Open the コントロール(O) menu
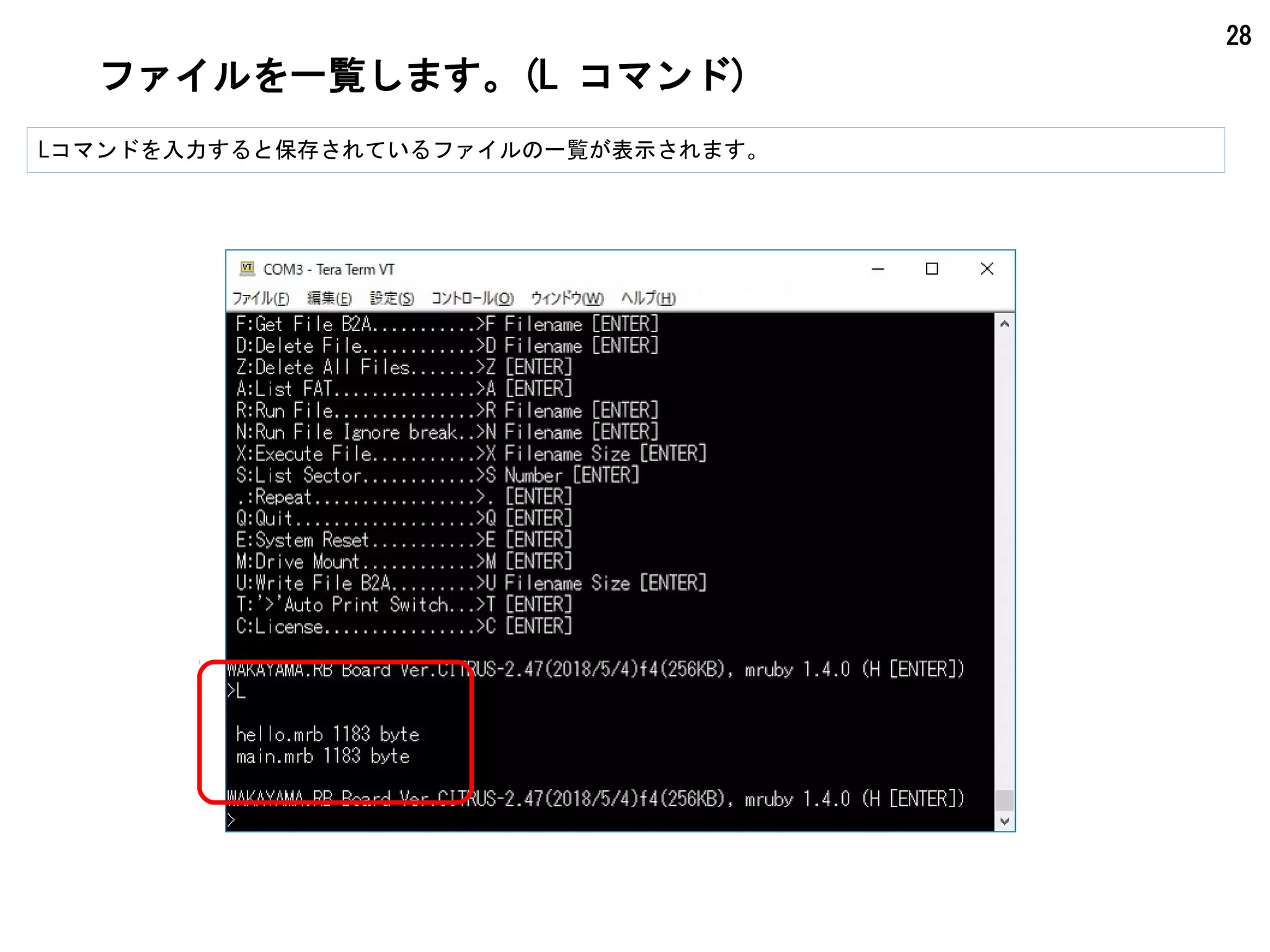This screenshot has height=952, width=1270. pyautogui.click(x=473, y=298)
